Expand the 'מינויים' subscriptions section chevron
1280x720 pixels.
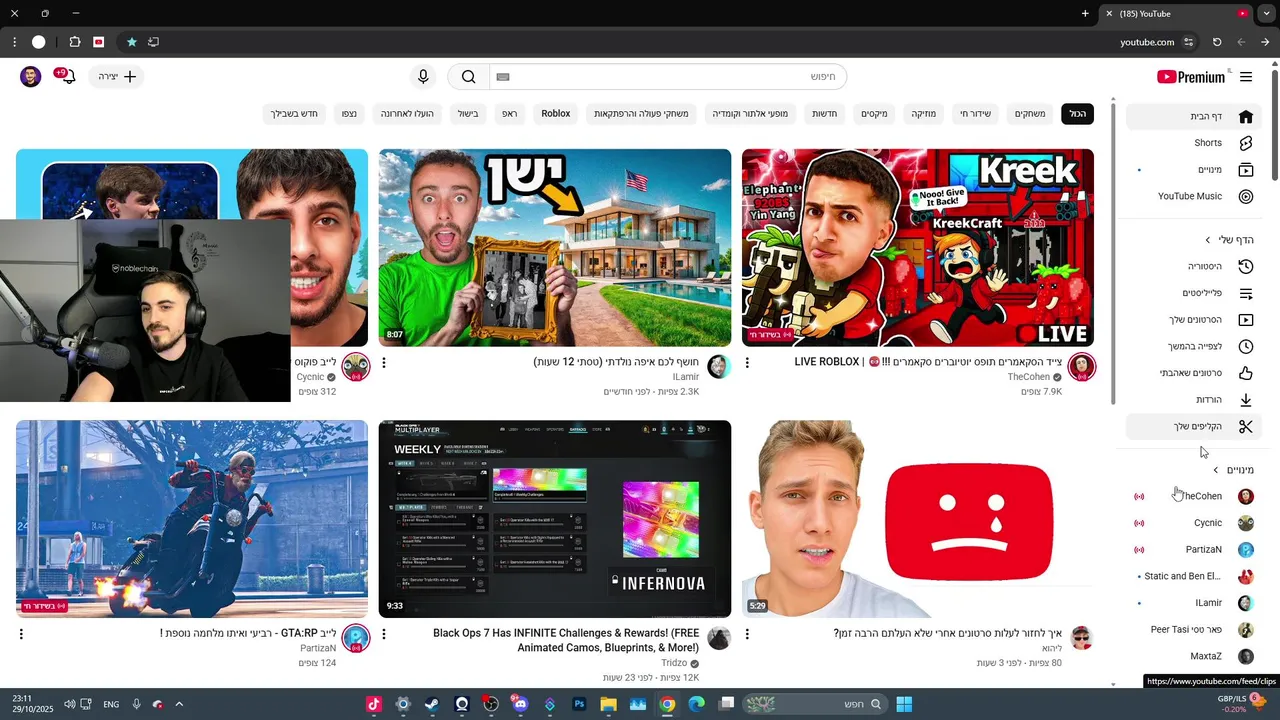[1216, 470]
